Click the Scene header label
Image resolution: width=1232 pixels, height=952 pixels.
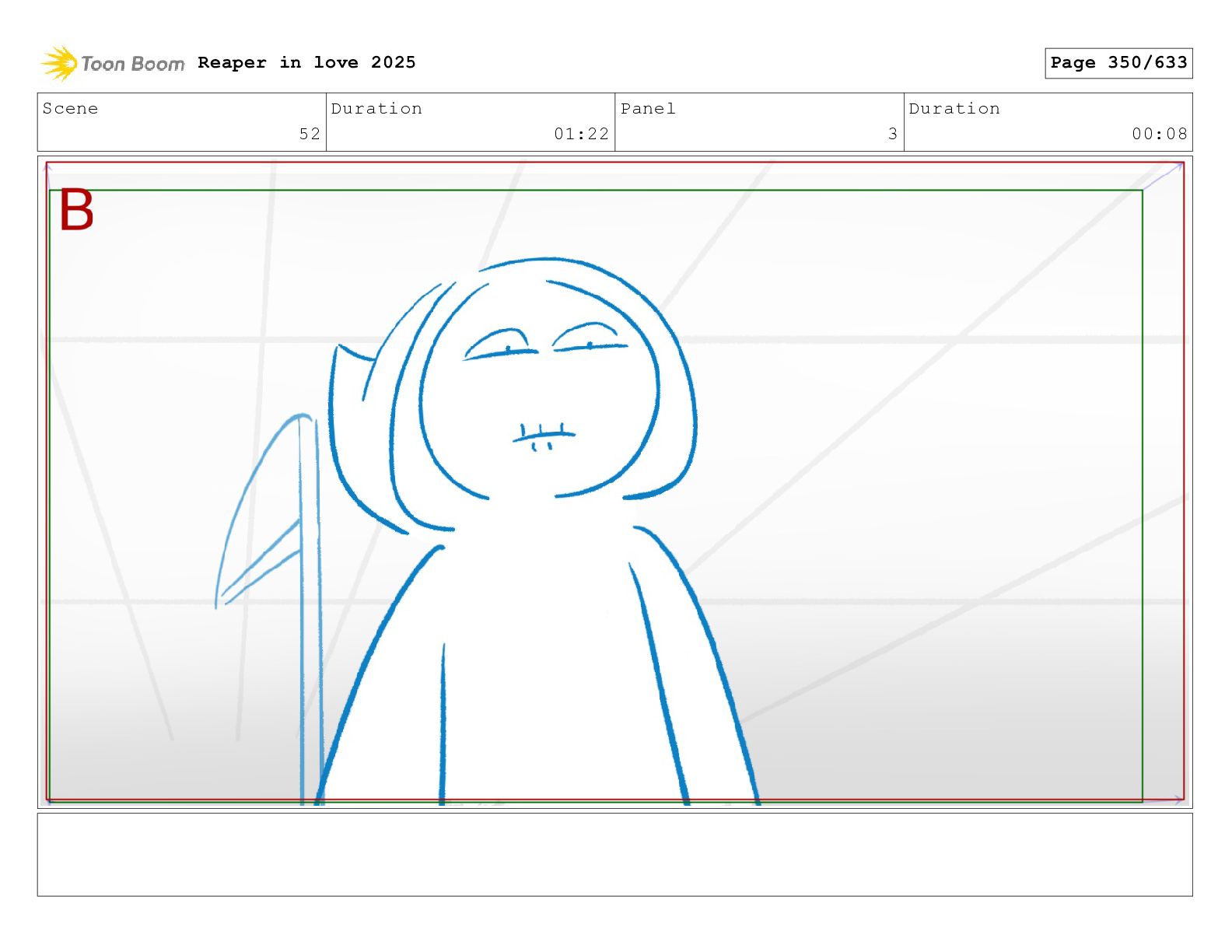coord(71,108)
